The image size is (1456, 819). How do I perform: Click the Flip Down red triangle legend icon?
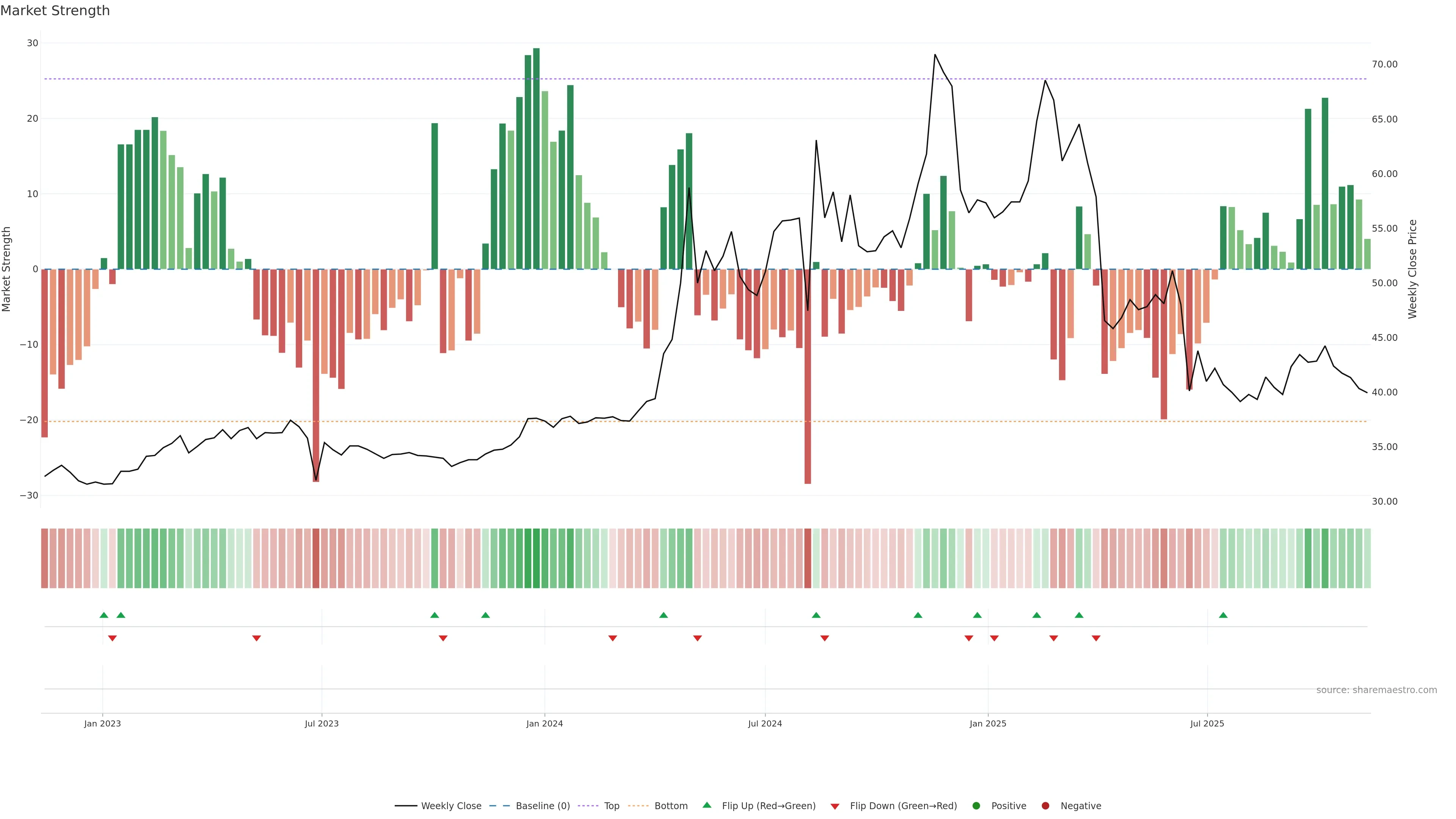tap(835, 806)
